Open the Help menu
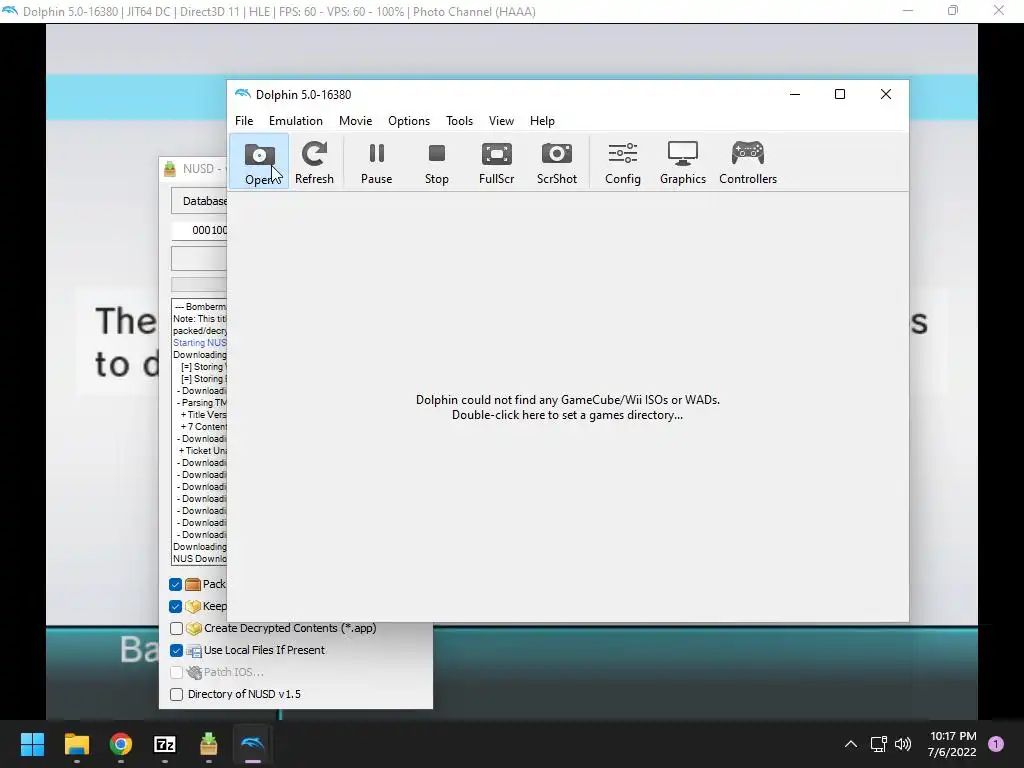Viewport: 1024px width, 768px height. point(542,121)
